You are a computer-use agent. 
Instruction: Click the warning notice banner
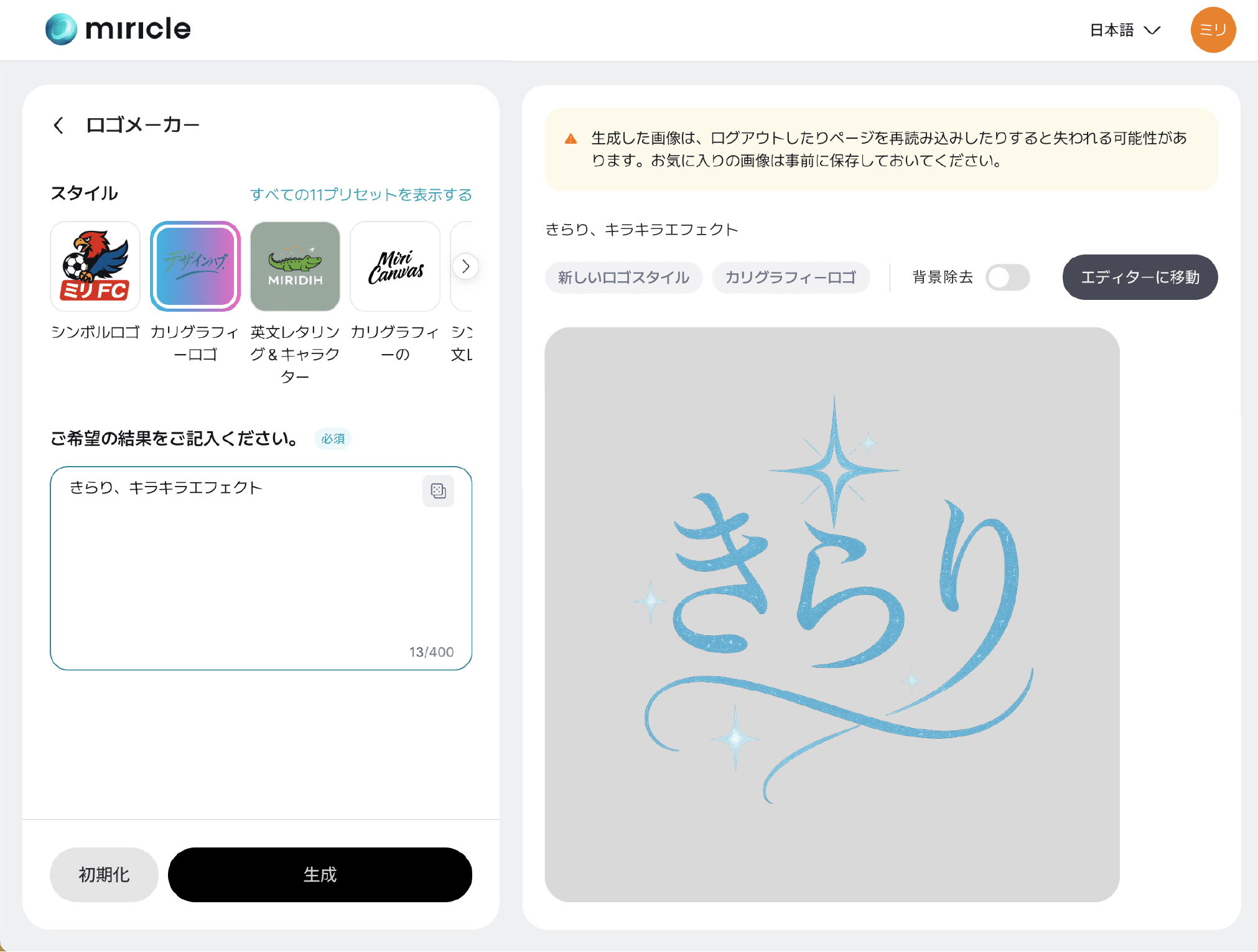879,149
